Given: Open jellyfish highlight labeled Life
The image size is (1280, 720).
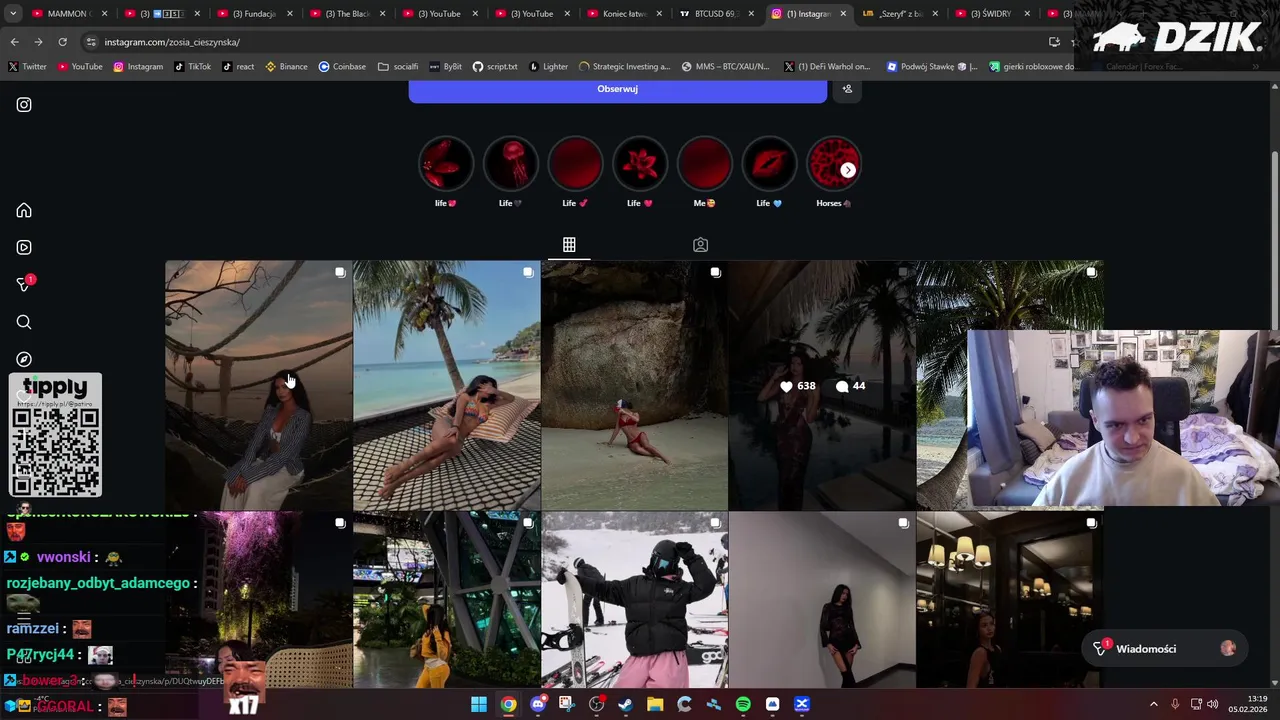Looking at the screenshot, I should [511, 172].
